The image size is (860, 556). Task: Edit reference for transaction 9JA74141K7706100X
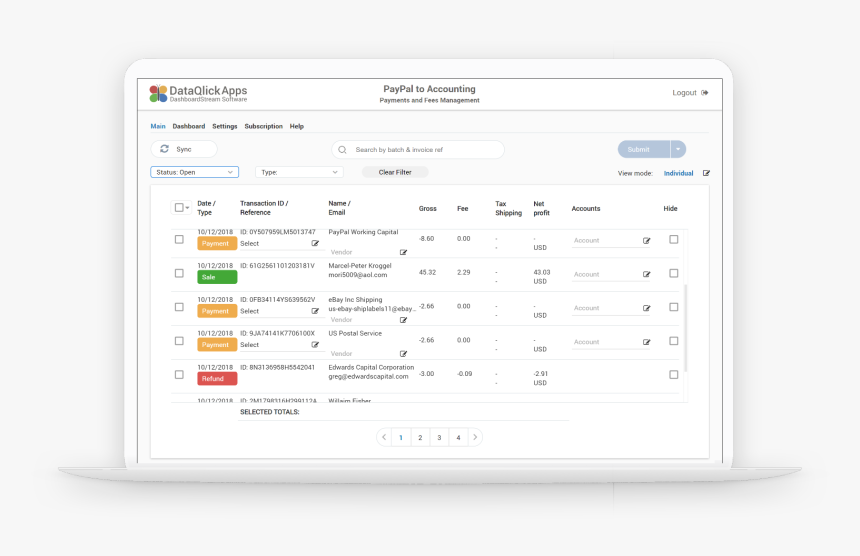click(x=315, y=345)
